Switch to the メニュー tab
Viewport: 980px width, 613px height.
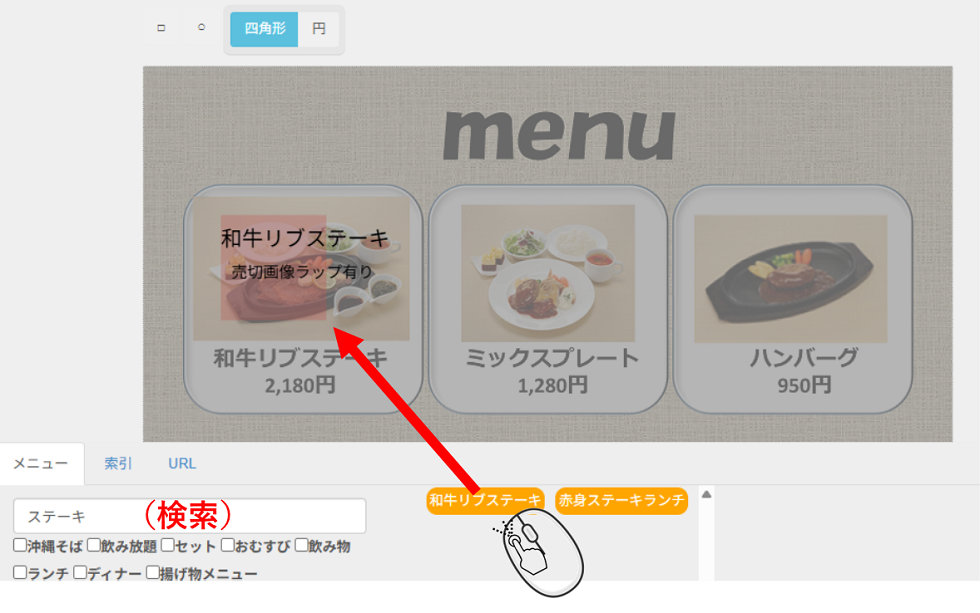click(x=41, y=464)
